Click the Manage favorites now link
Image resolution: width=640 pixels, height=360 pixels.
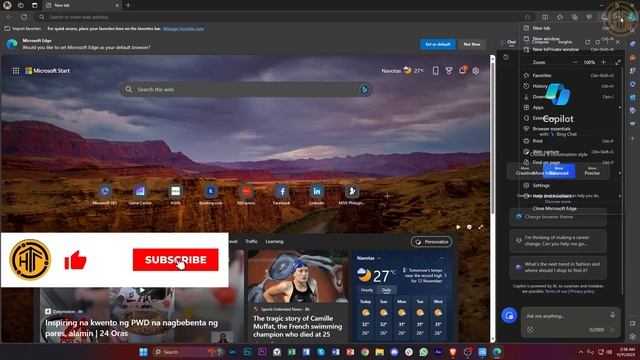click(183, 29)
